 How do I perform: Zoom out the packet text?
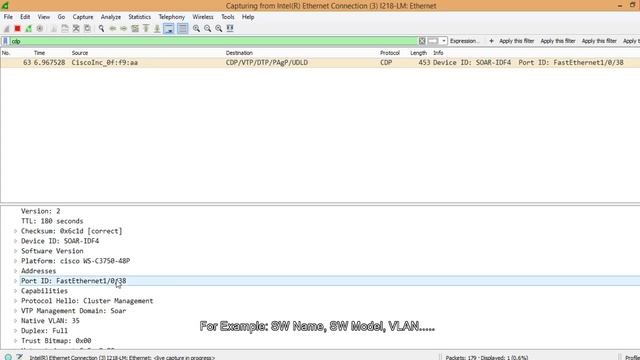click(208, 29)
